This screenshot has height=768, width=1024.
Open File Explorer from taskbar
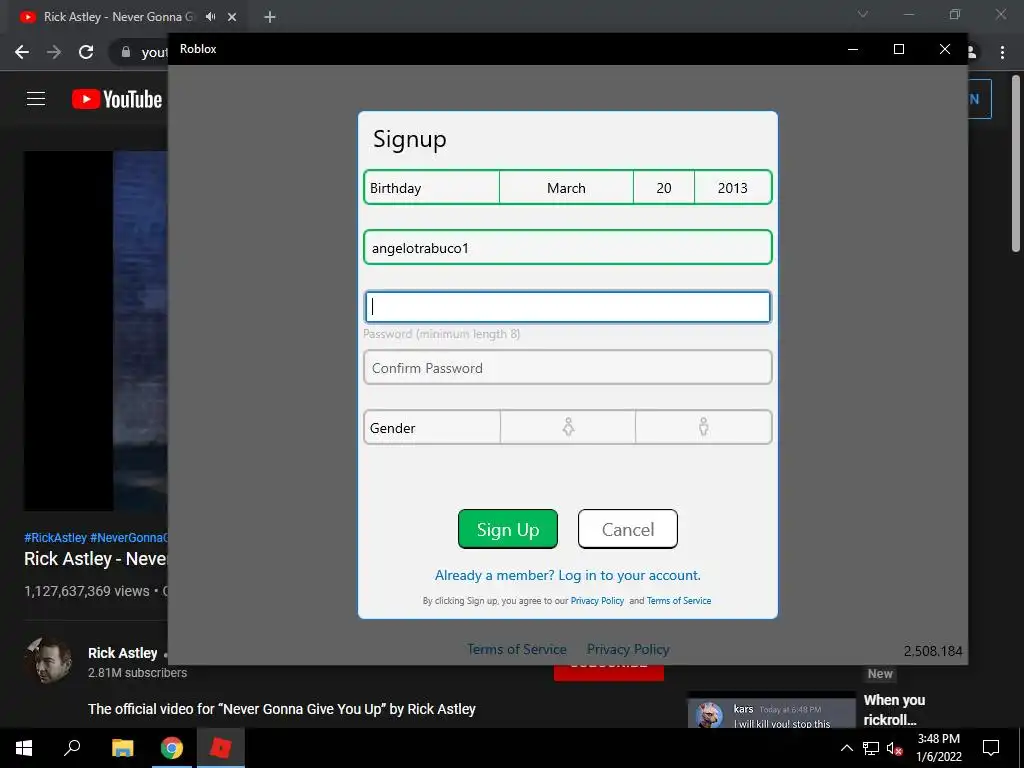(122, 748)
